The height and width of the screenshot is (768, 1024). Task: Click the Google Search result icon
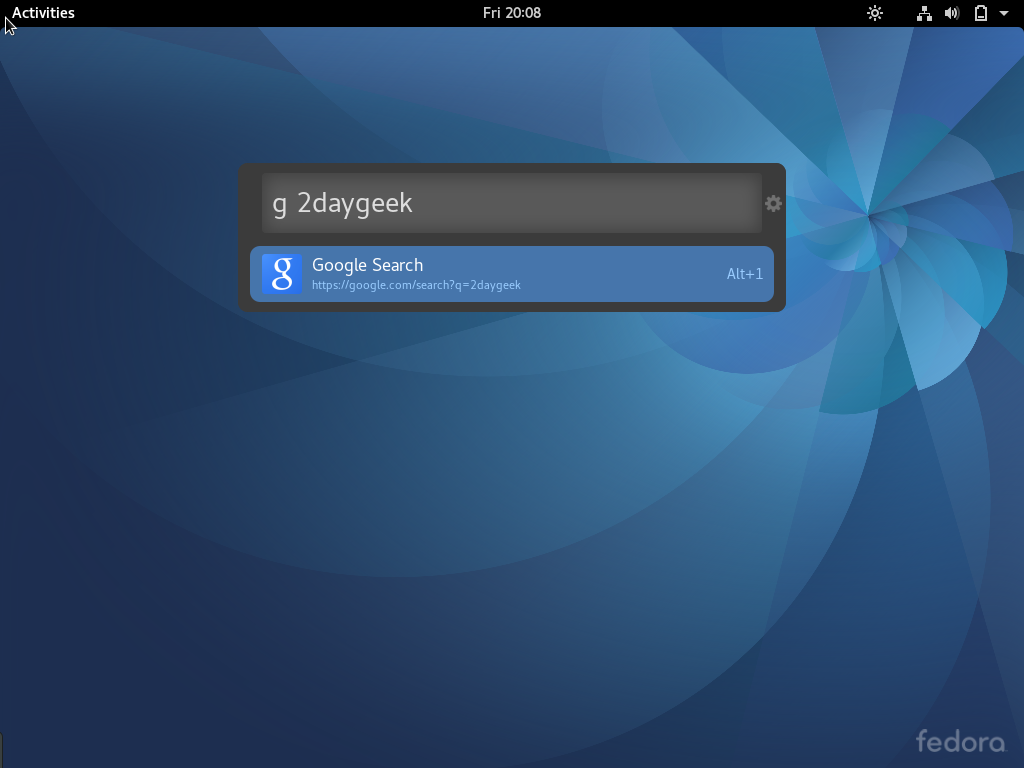click(x=282, y=274)
